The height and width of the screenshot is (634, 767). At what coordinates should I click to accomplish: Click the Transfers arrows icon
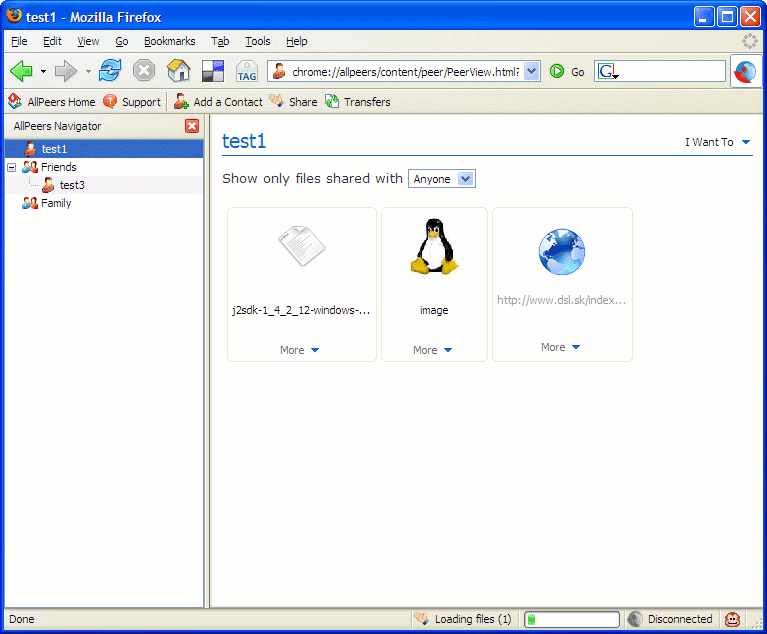click(332, 101)
